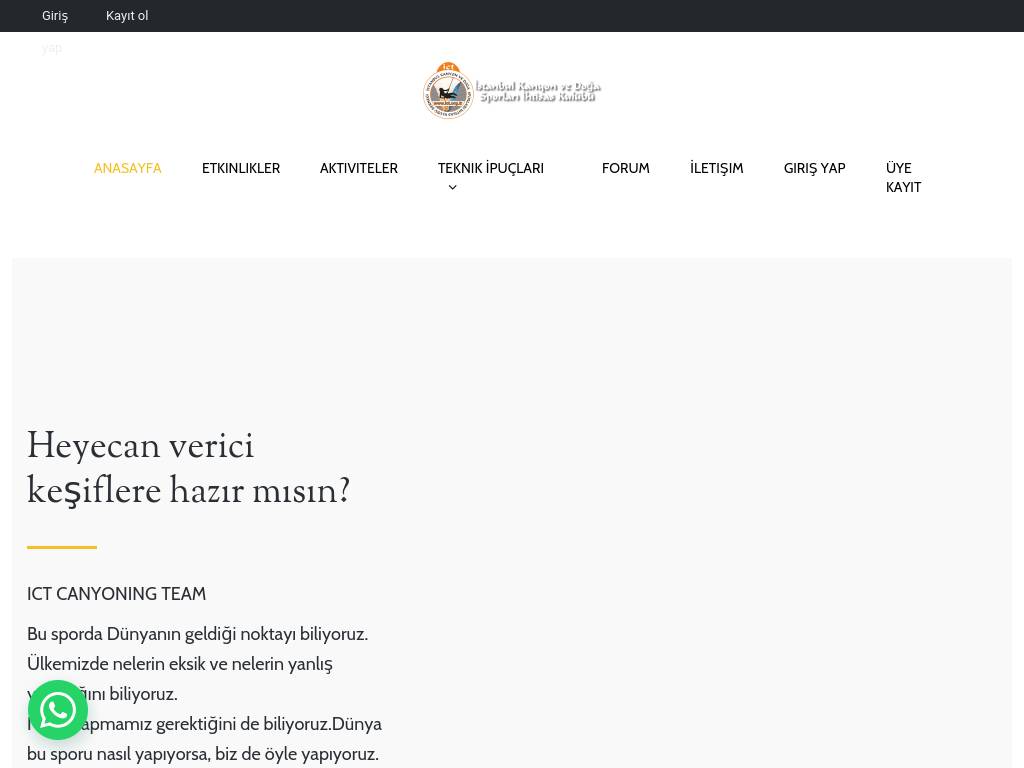Open the Teknik İpuçları dropdown menu

point(490,168)
